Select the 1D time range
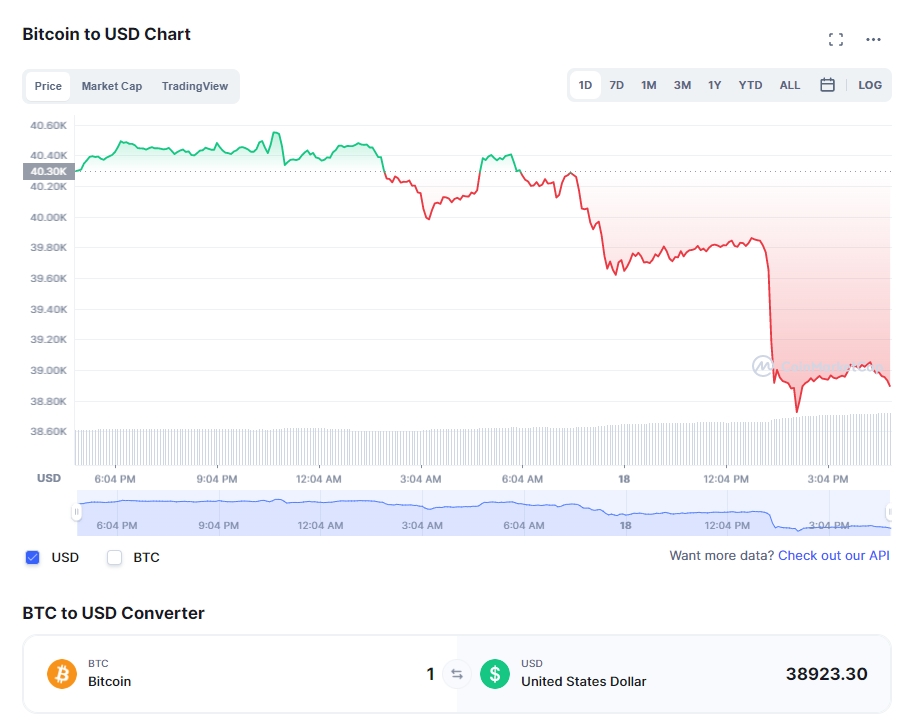 (585, 85)
